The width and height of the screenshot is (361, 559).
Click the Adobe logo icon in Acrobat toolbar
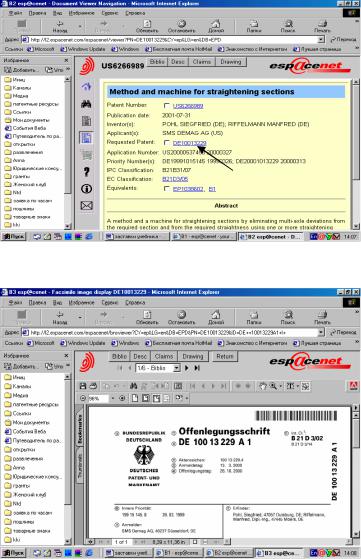click(353, 386)
